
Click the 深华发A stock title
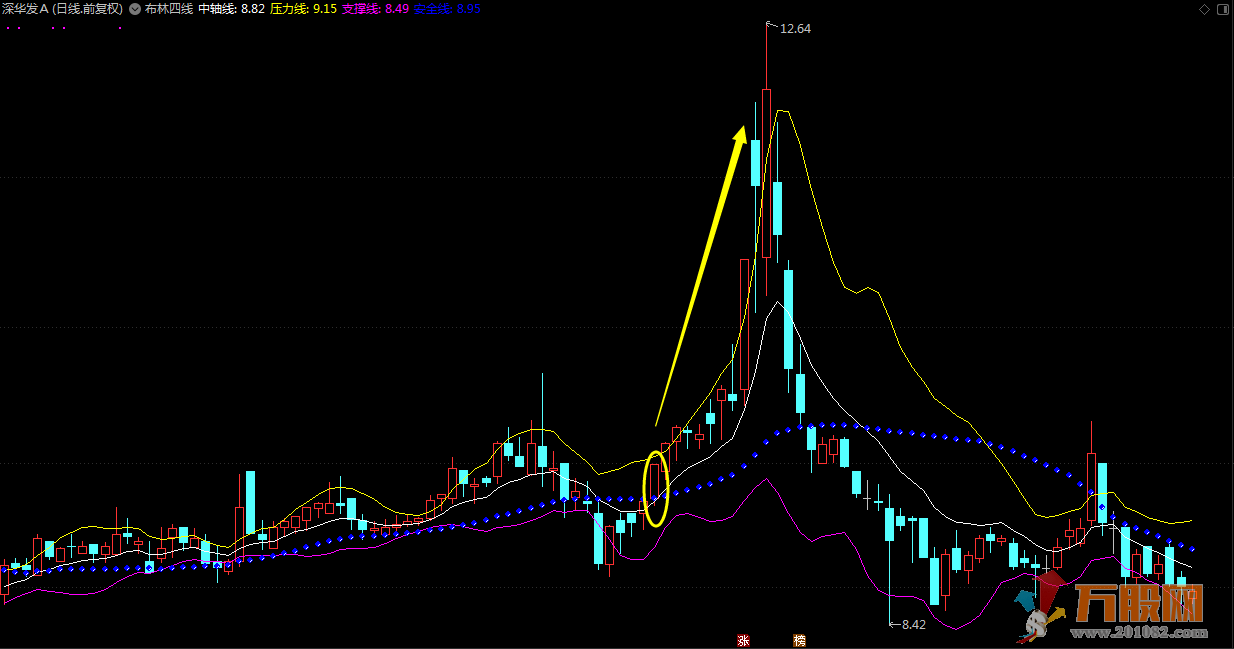62,9
